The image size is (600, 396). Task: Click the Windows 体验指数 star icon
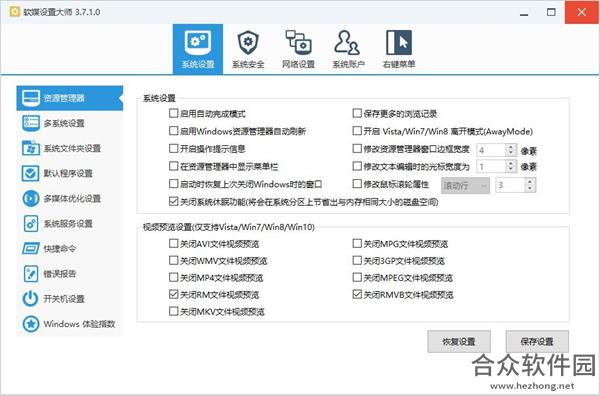(31, 324)
